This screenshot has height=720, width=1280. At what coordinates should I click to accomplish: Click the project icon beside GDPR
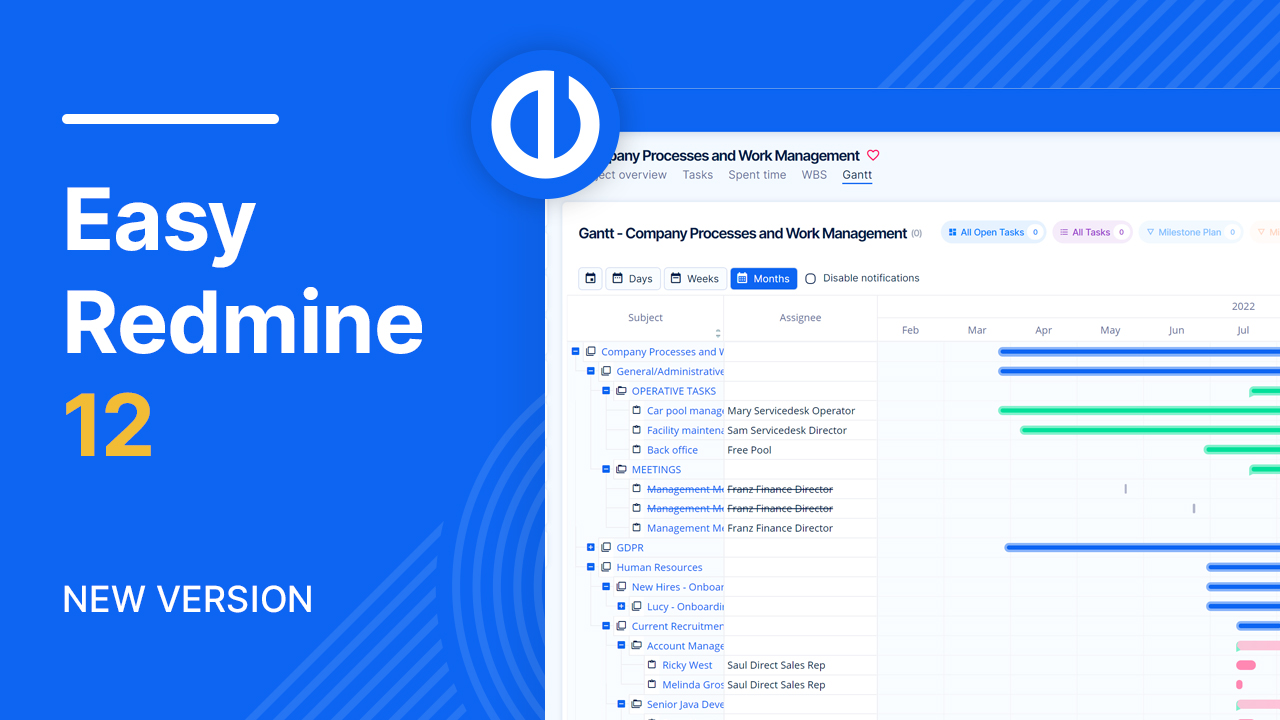click(605, 547)
